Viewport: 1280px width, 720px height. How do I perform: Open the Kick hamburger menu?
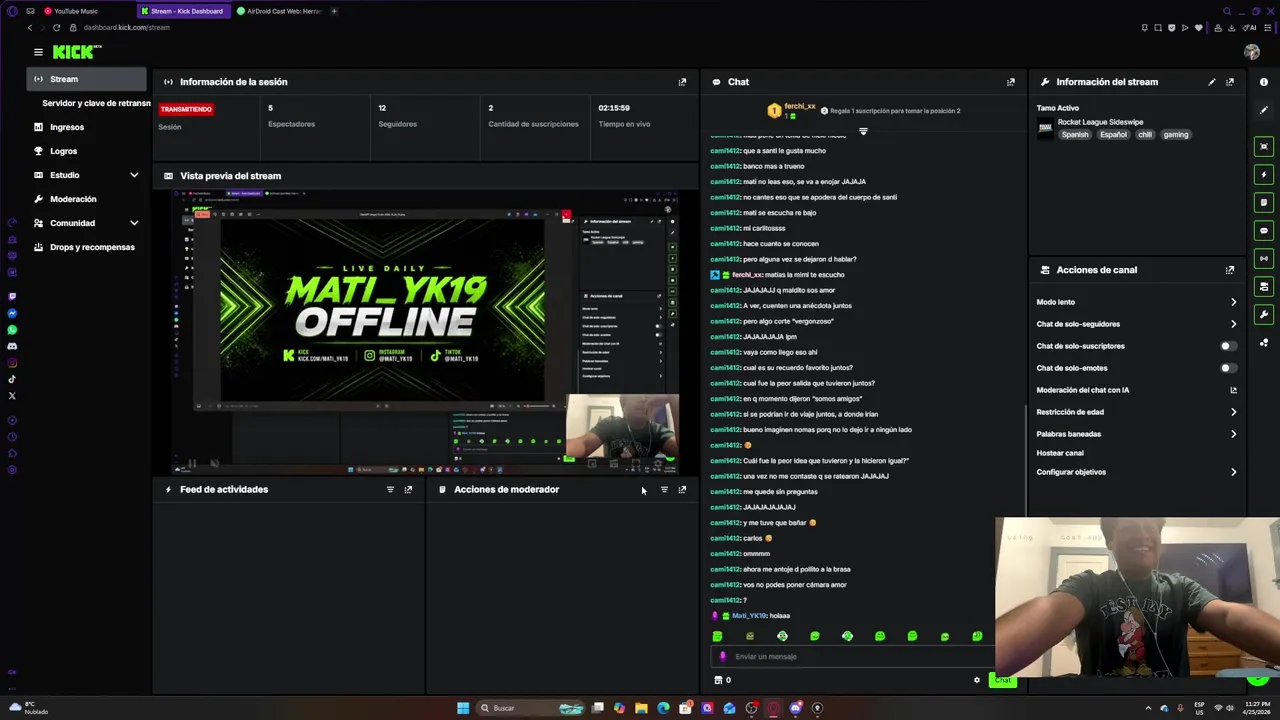pyautogui.click(x=38, y=52)
